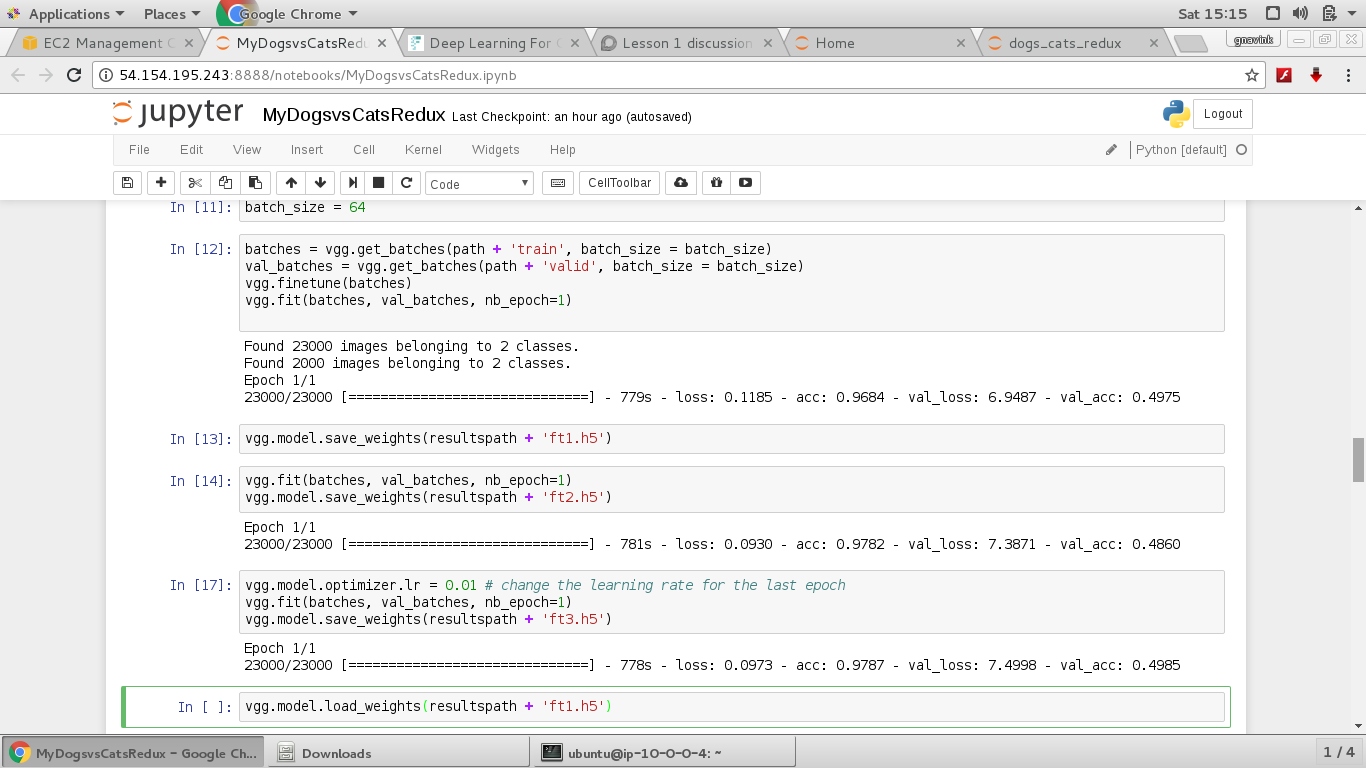The image size is (1366, 768).
Task: Run the current cell
Action: (352, 183)
